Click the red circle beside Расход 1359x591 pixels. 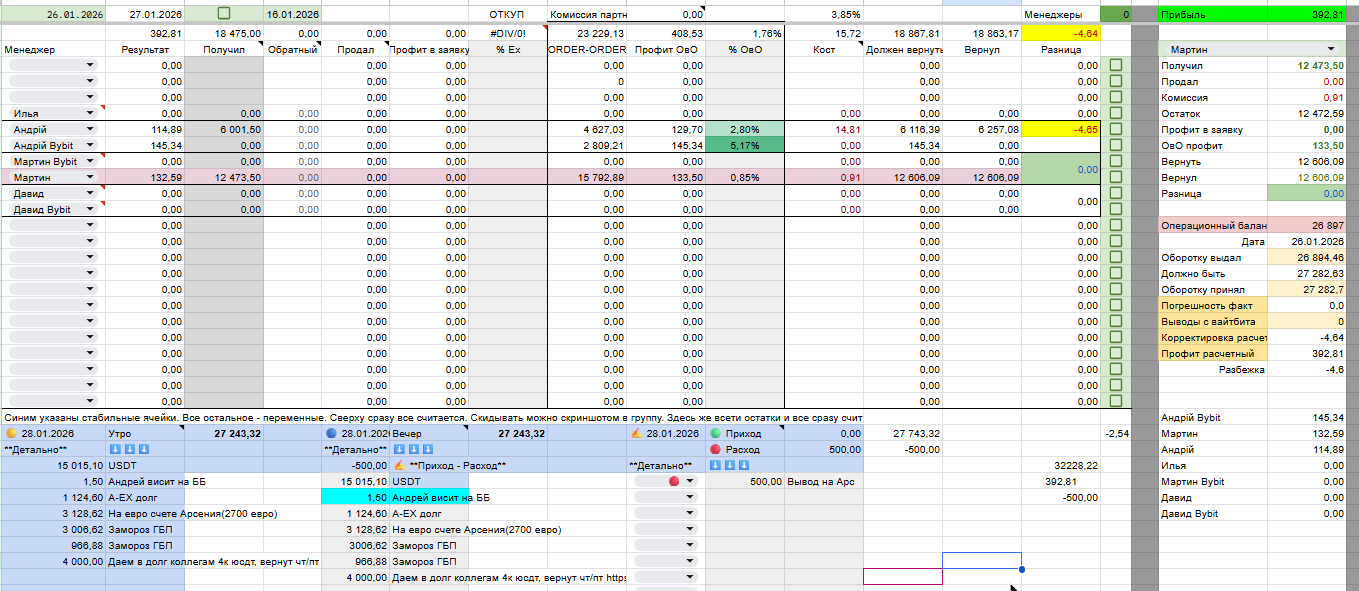tap(715, 449)
